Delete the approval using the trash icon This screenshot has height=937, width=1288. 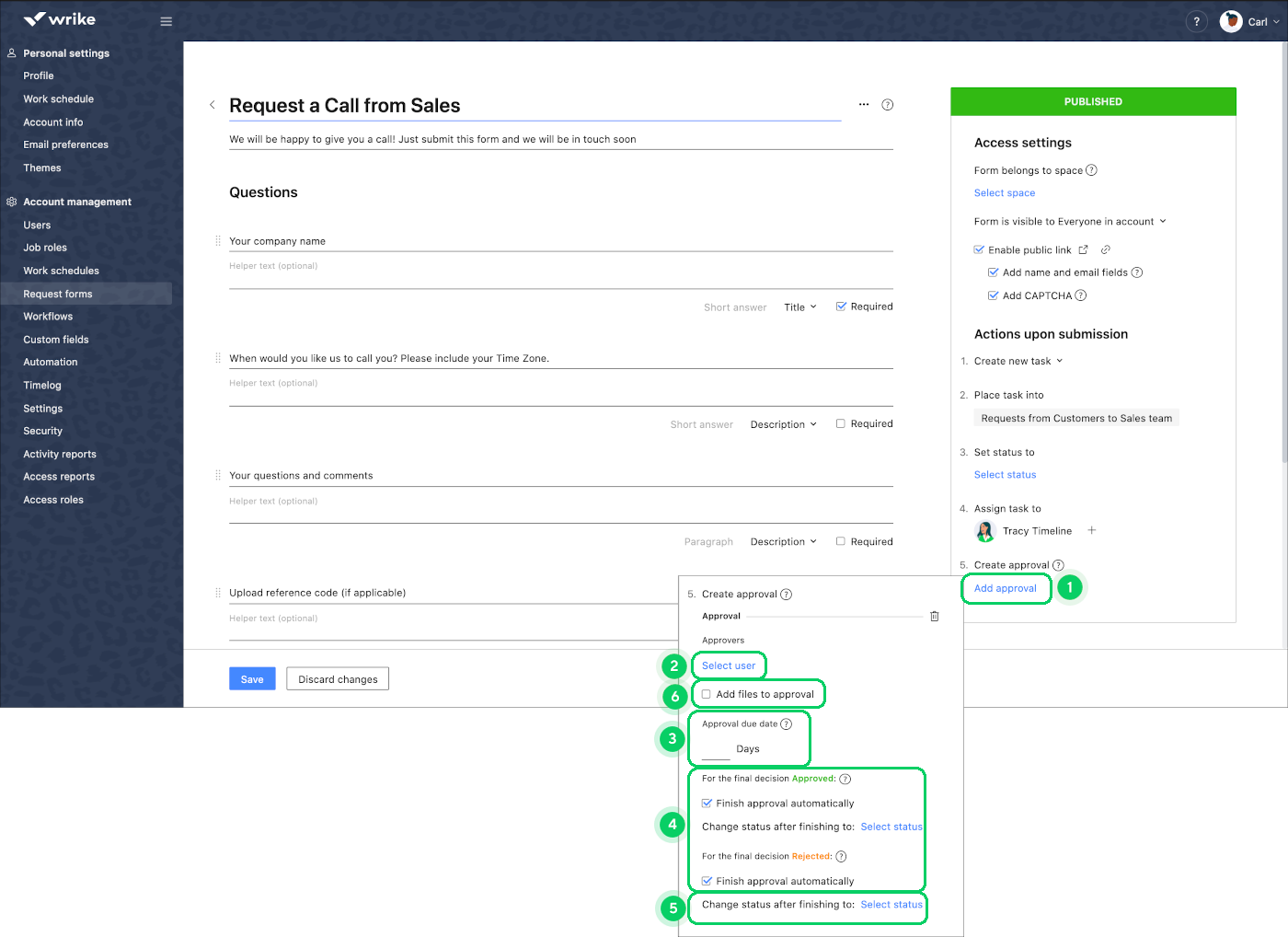point(934,617)
